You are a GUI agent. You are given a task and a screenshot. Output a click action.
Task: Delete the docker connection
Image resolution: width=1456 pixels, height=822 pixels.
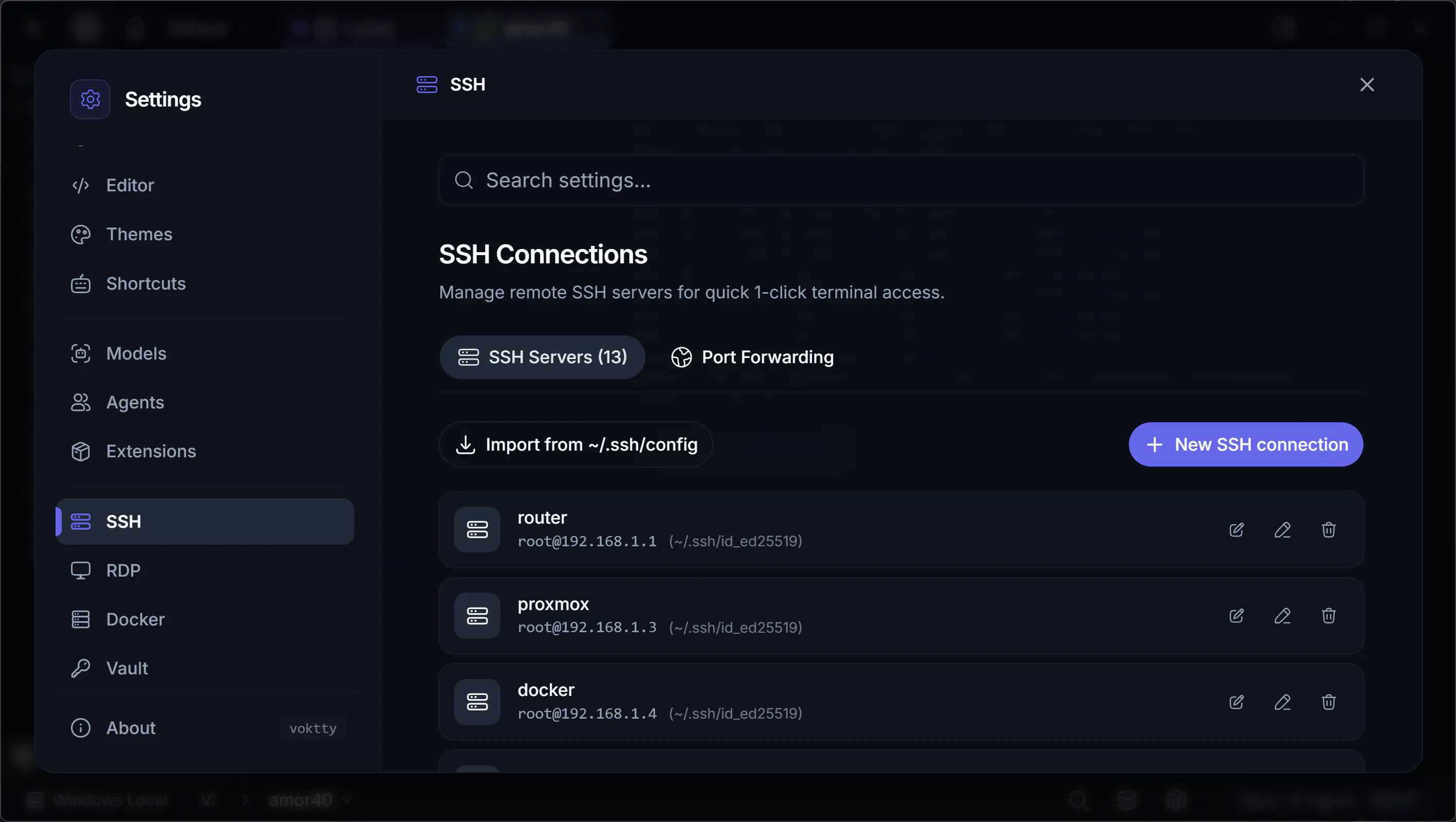1329,702
